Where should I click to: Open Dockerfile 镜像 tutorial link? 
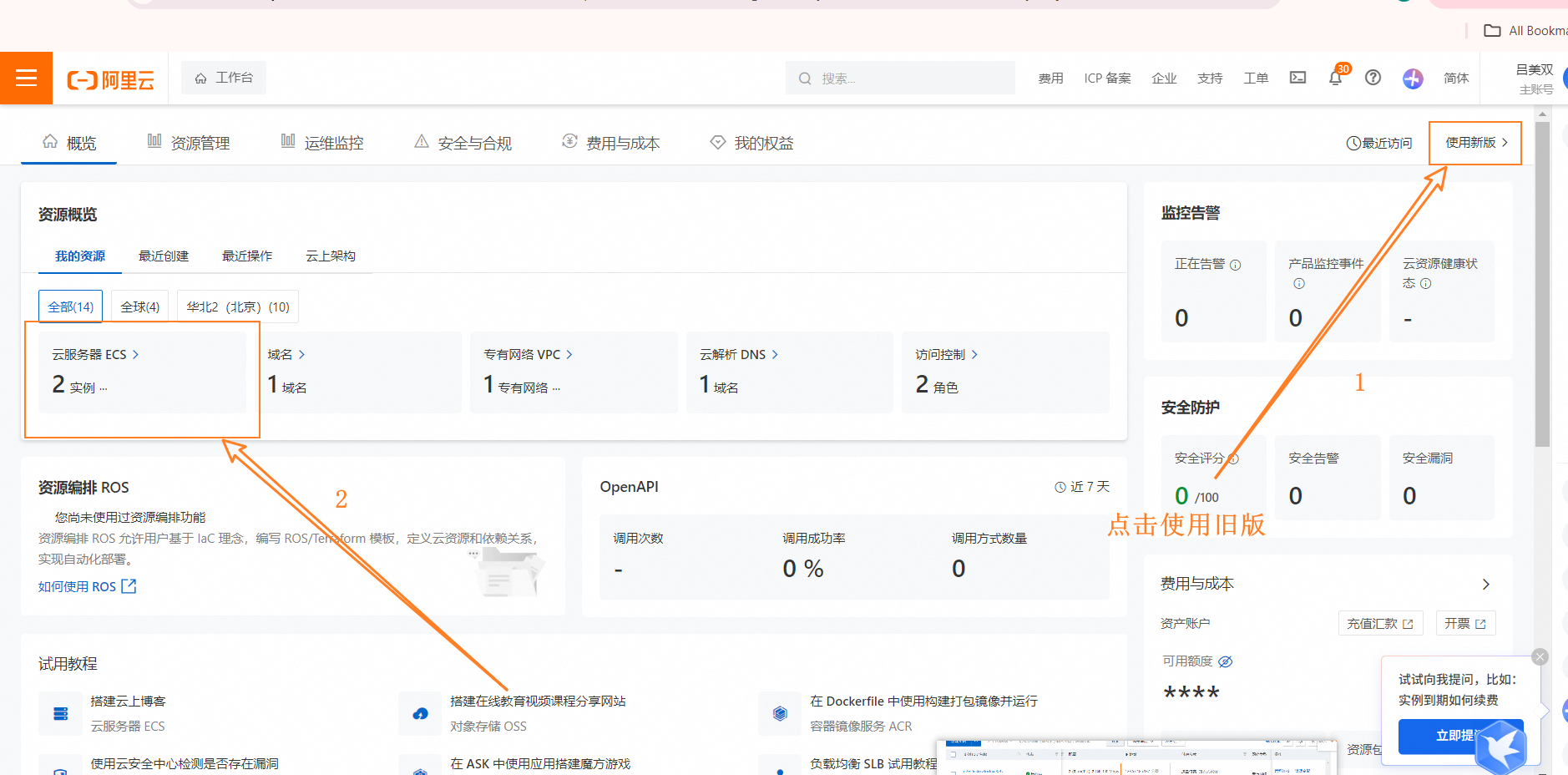point(923,701)
